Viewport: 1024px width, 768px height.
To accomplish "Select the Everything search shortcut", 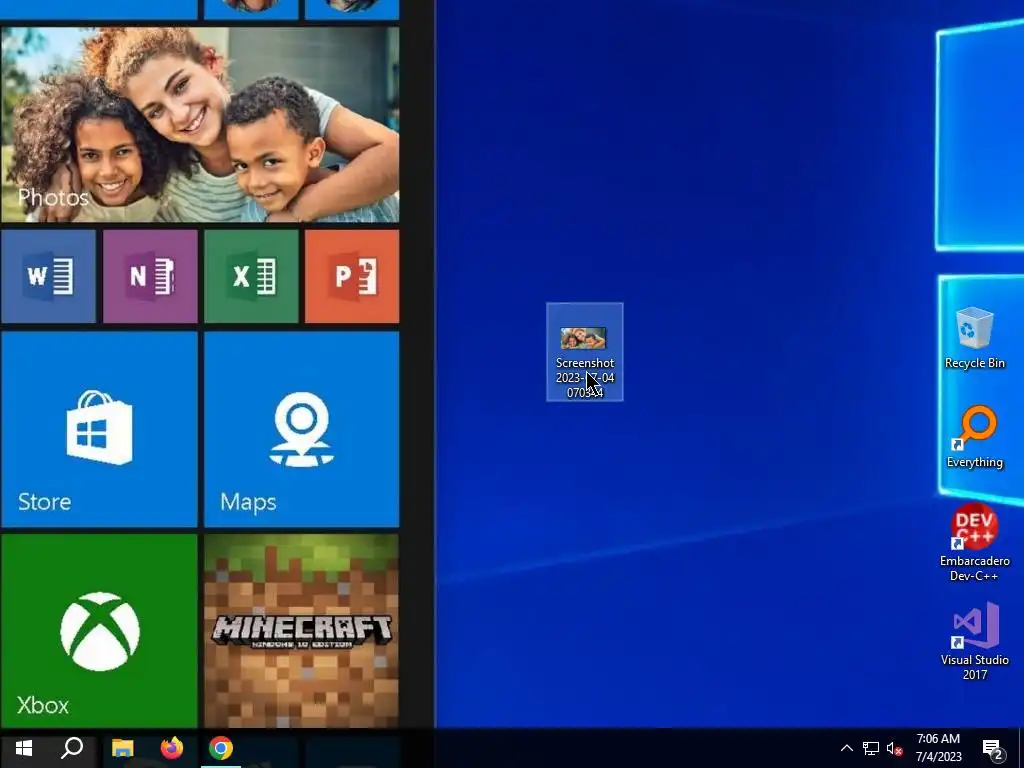I will click(x=974, y=437).
